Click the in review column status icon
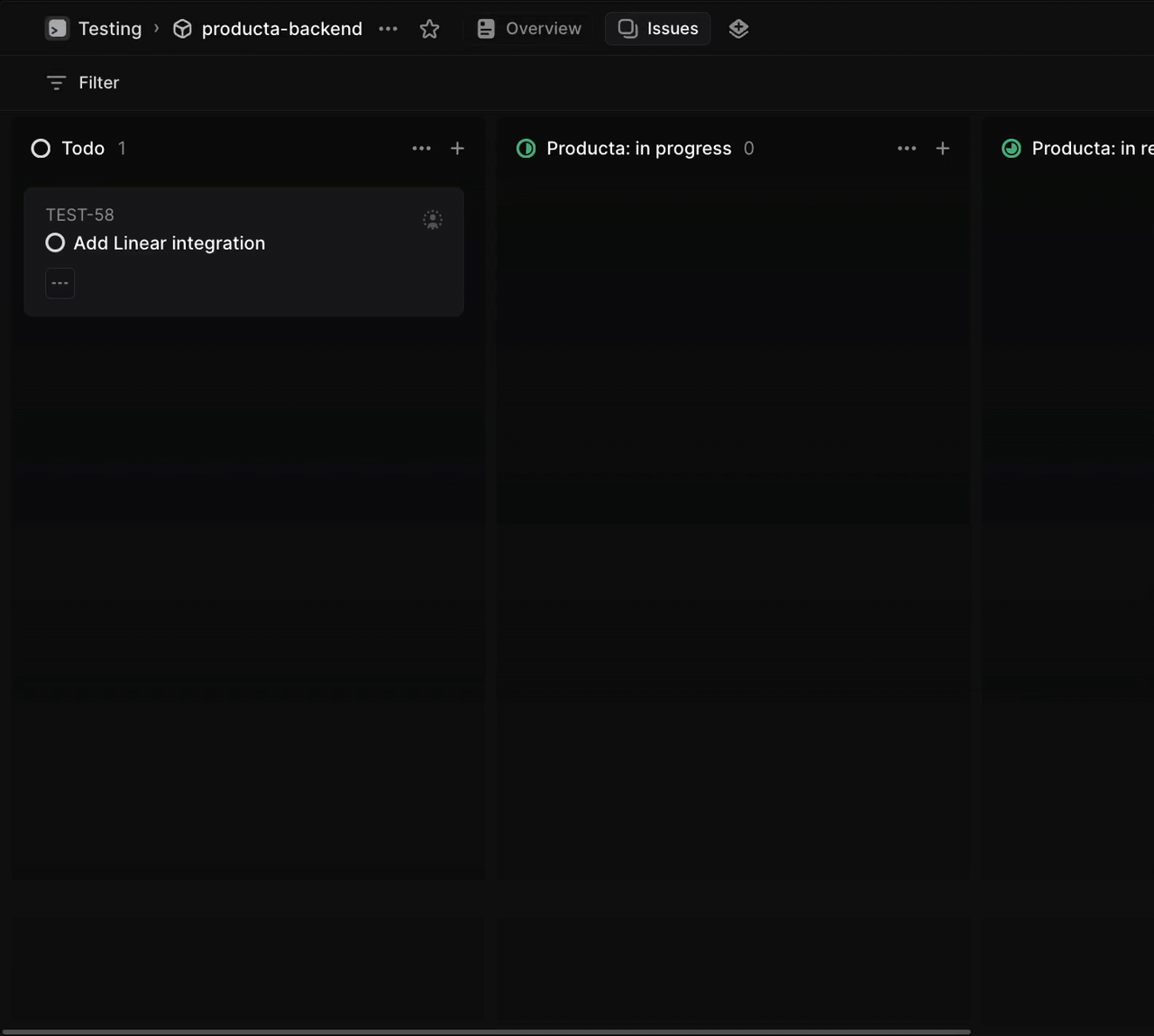 tap(1012, 149)
